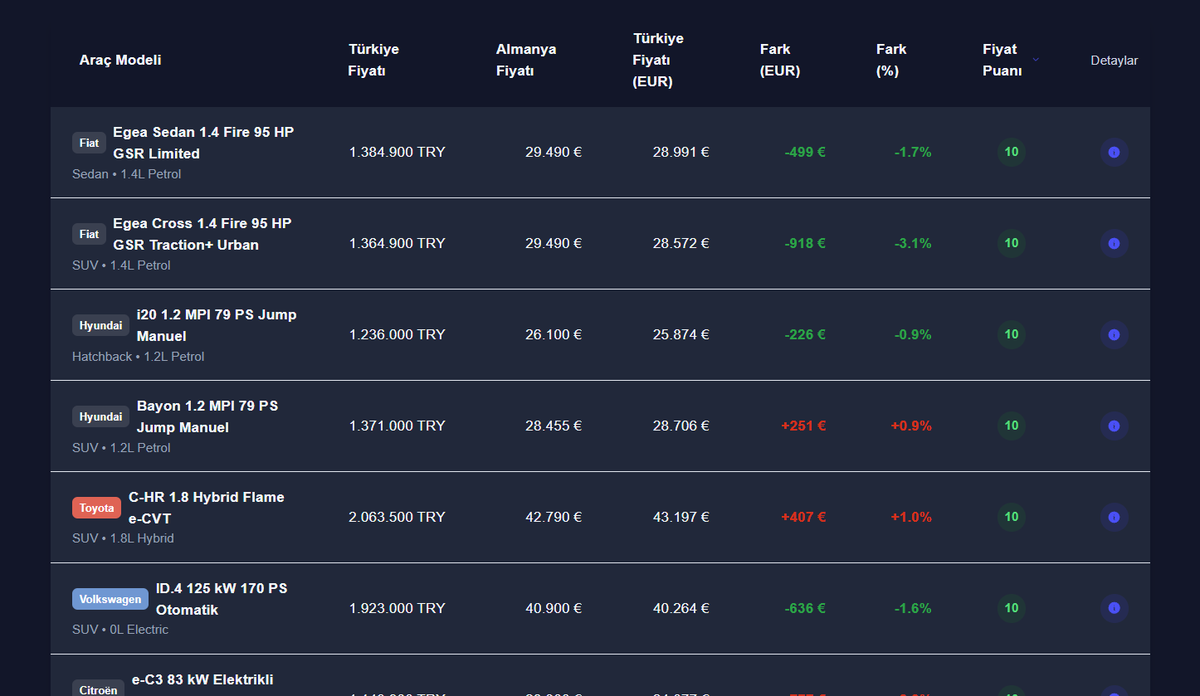Click difference value -499 €
Image resolution: width=1200 pixels, height=696 pixels.
(x=805, y=152)
